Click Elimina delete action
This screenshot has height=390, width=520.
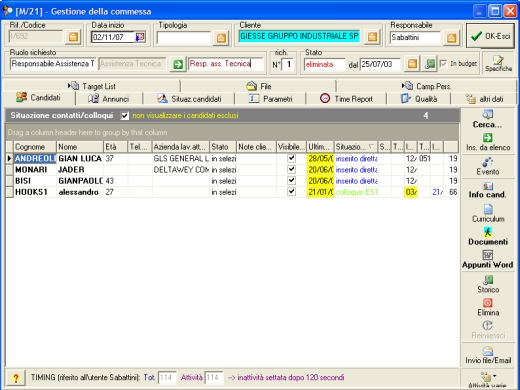click(x=488, y=307)
